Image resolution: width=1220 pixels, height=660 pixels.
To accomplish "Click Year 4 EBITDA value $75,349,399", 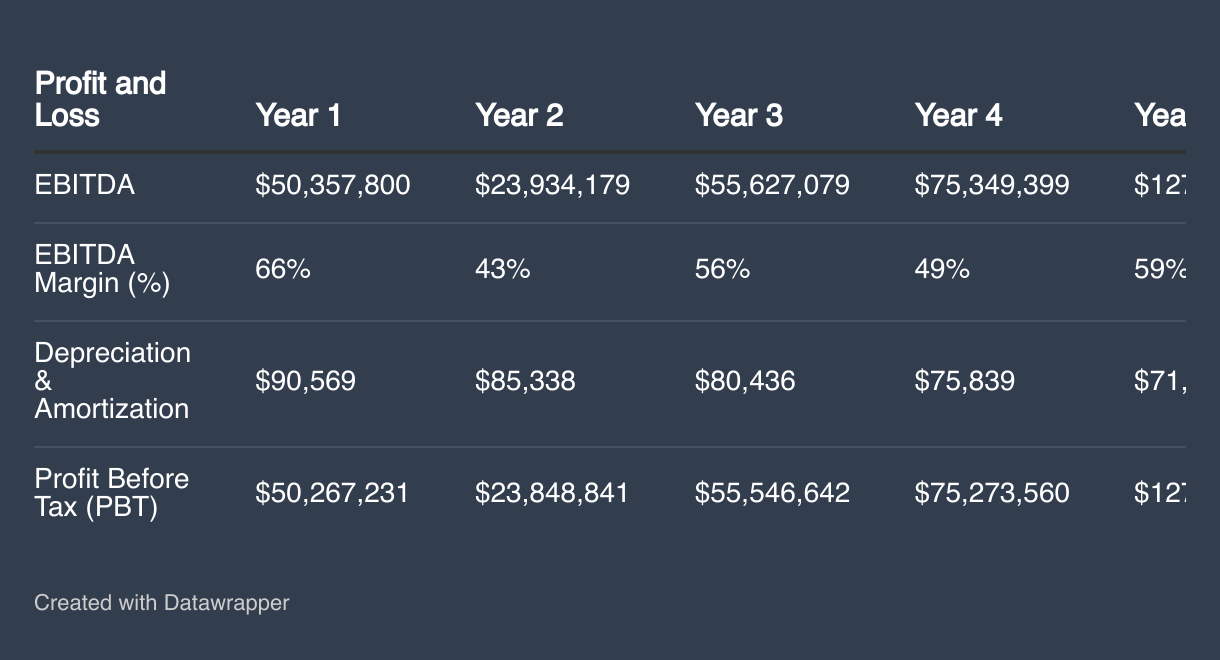I will click(x=992, y=185).
